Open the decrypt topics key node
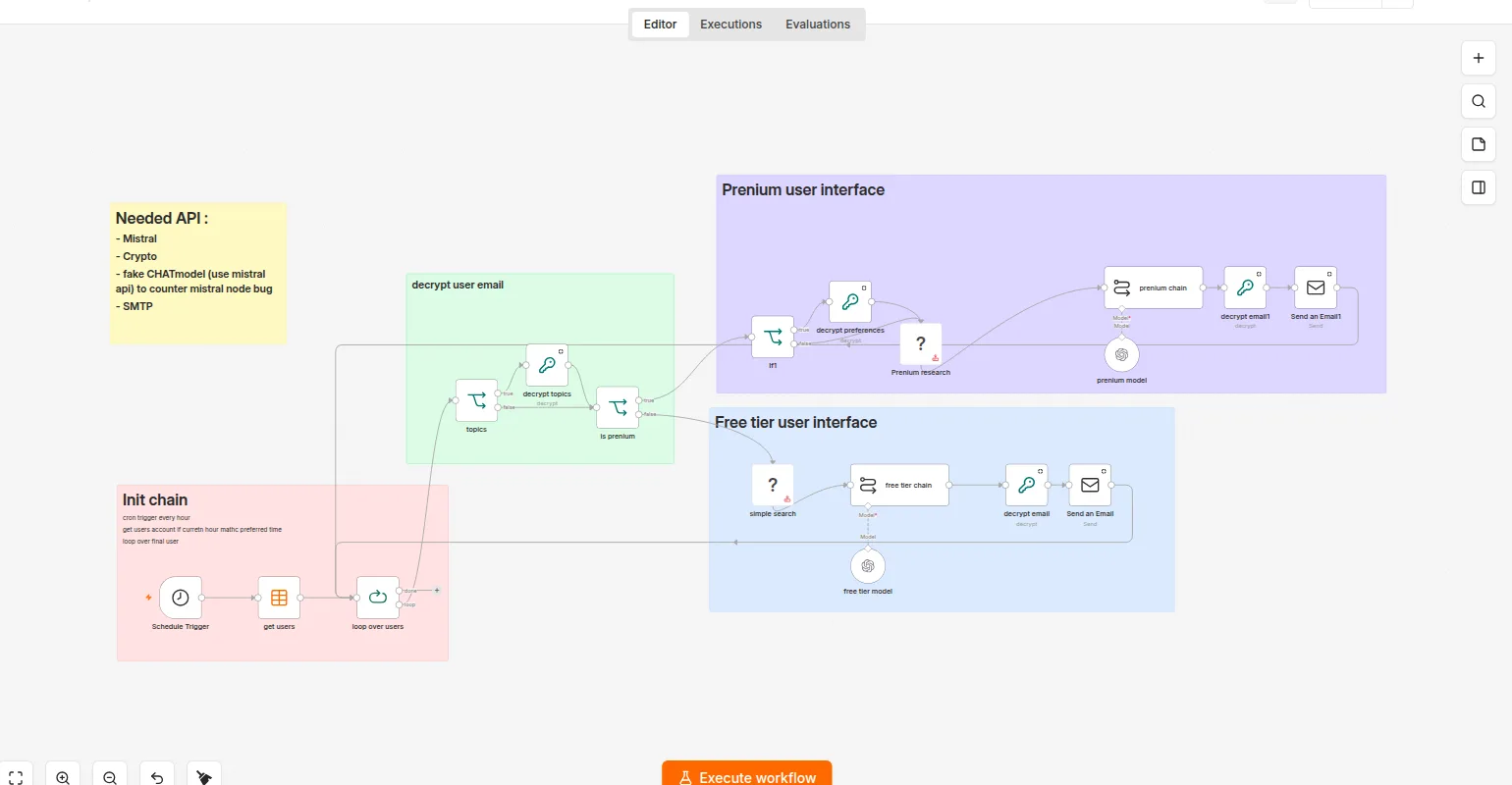The width and height of the screenshot is (1512, 785). [547, 365]
